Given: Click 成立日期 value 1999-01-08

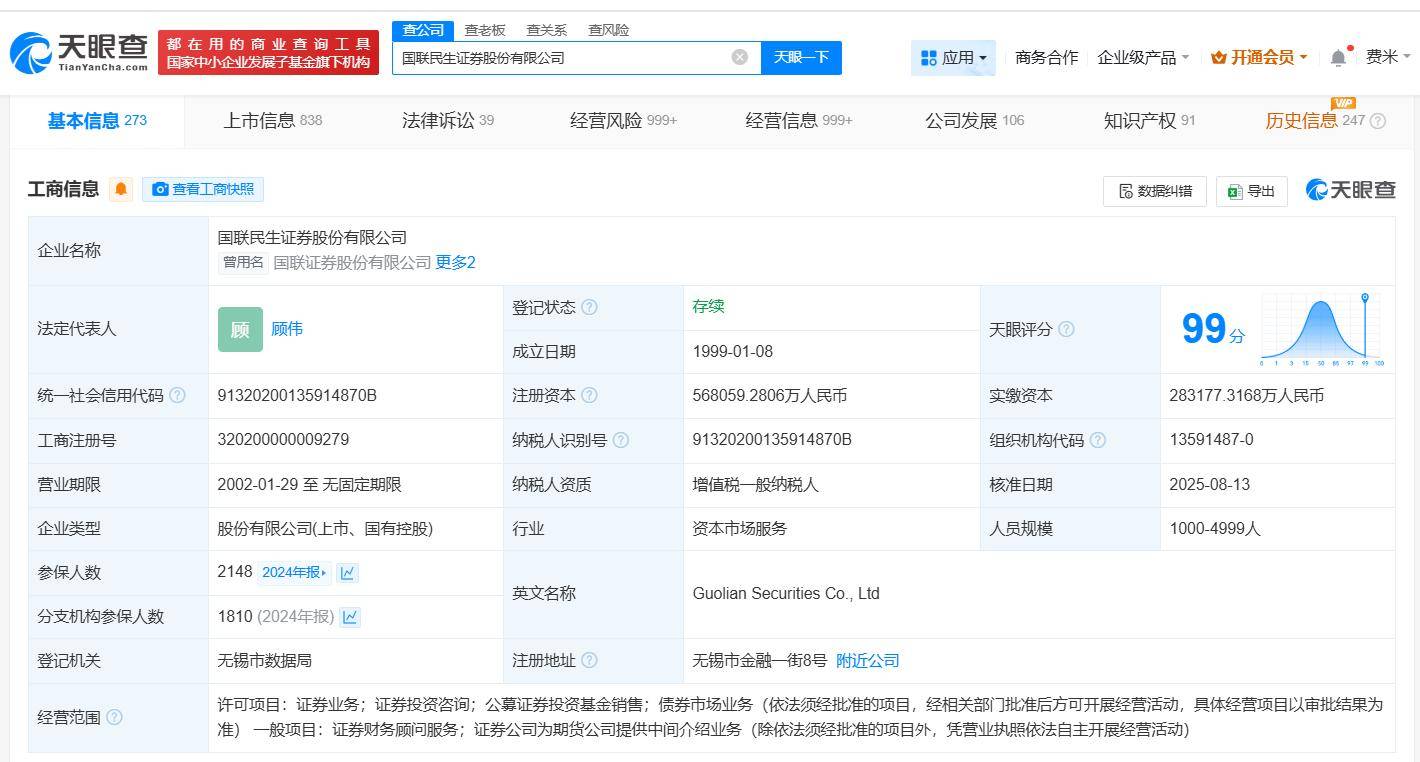Looking at the screenshot, I should pyautogui.click(x=732, y=352).
